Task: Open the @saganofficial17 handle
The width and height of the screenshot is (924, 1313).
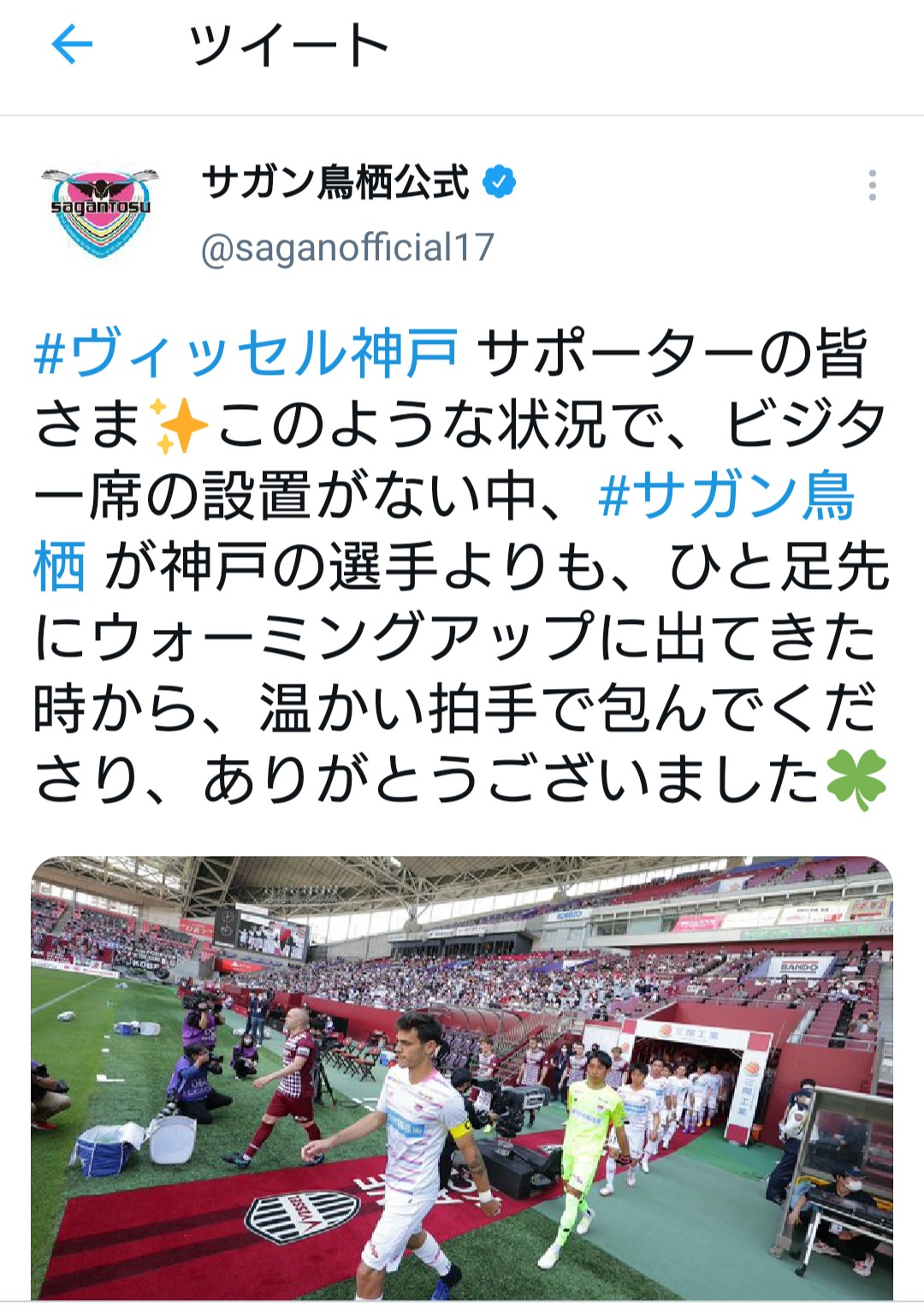Action: click(347, 247)
